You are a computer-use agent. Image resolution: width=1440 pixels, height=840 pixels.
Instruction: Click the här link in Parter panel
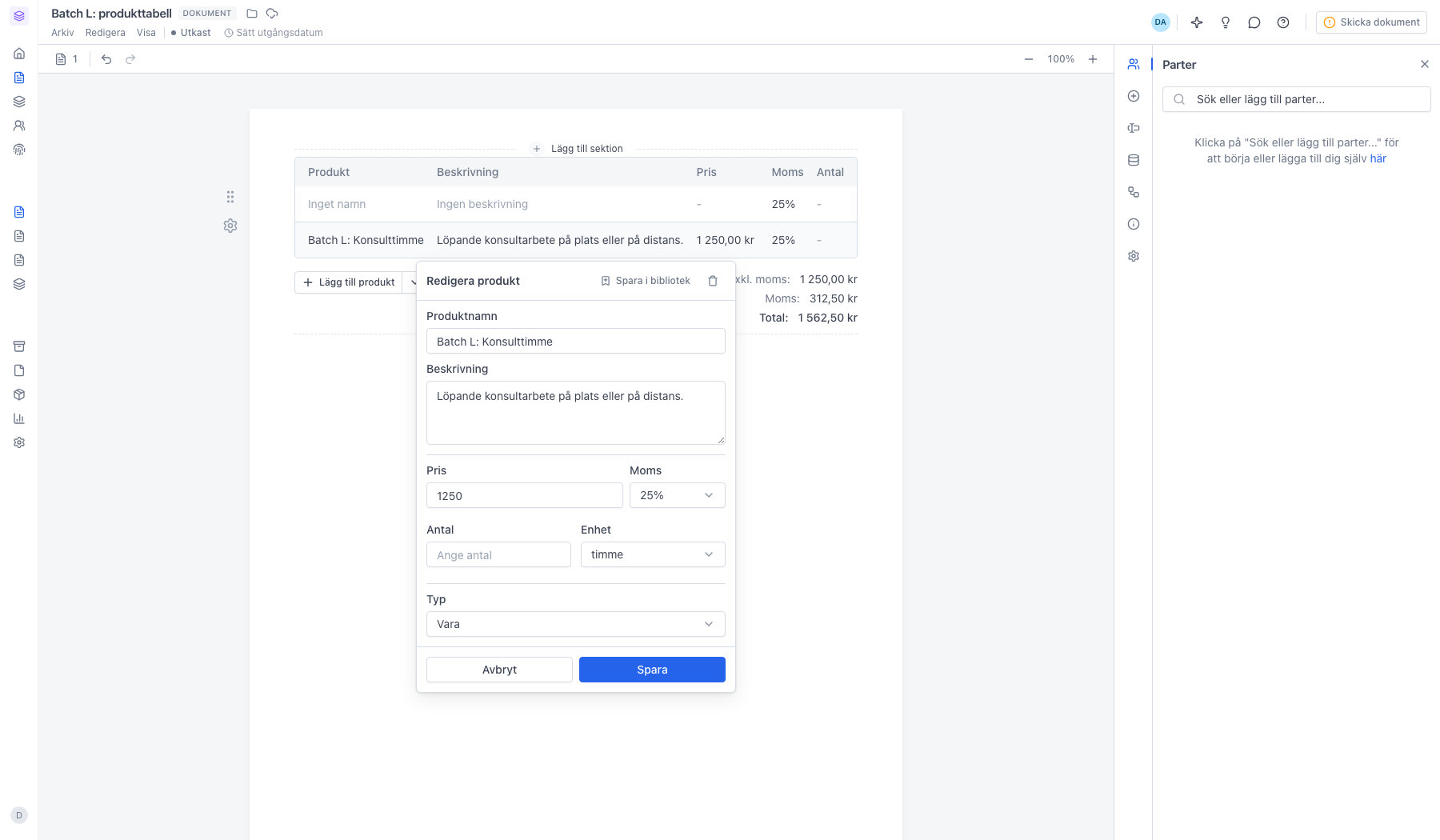tap(1378, 158)
